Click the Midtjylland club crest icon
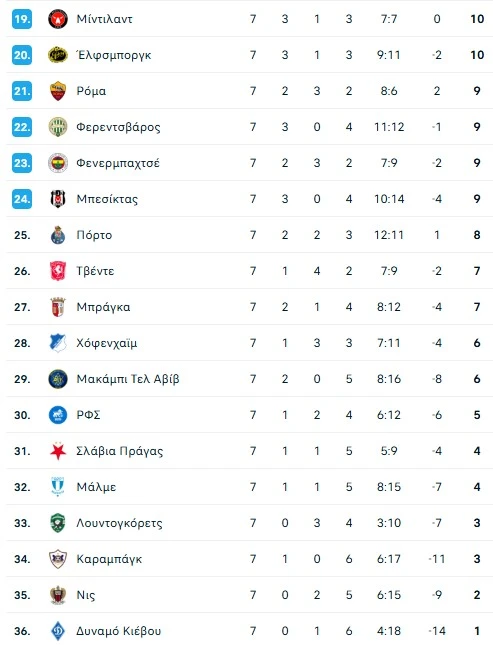 [x=58, y=19]
